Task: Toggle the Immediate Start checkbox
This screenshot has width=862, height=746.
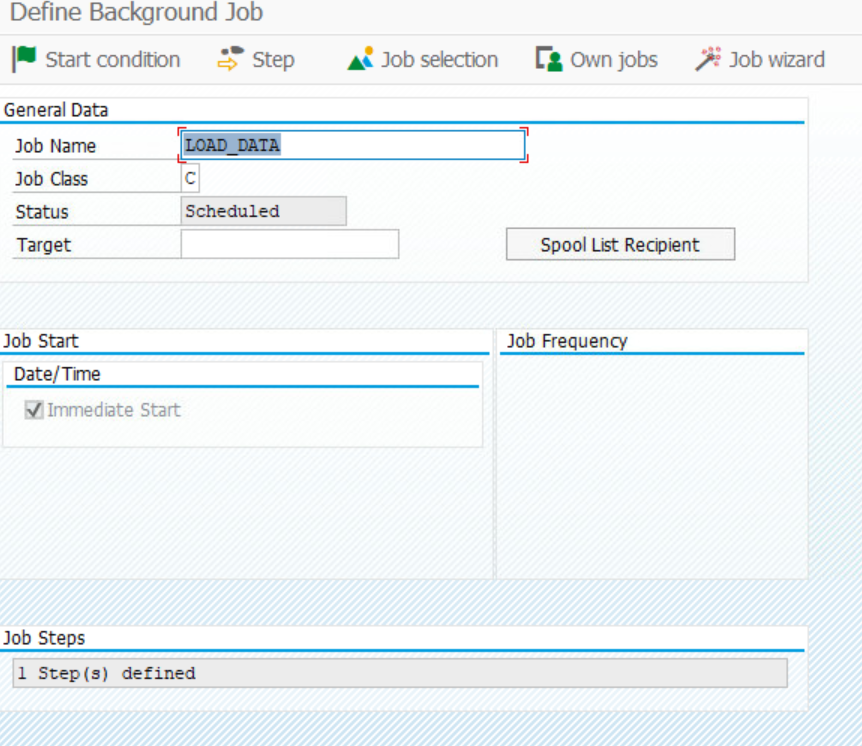Action: pos(34,410)
